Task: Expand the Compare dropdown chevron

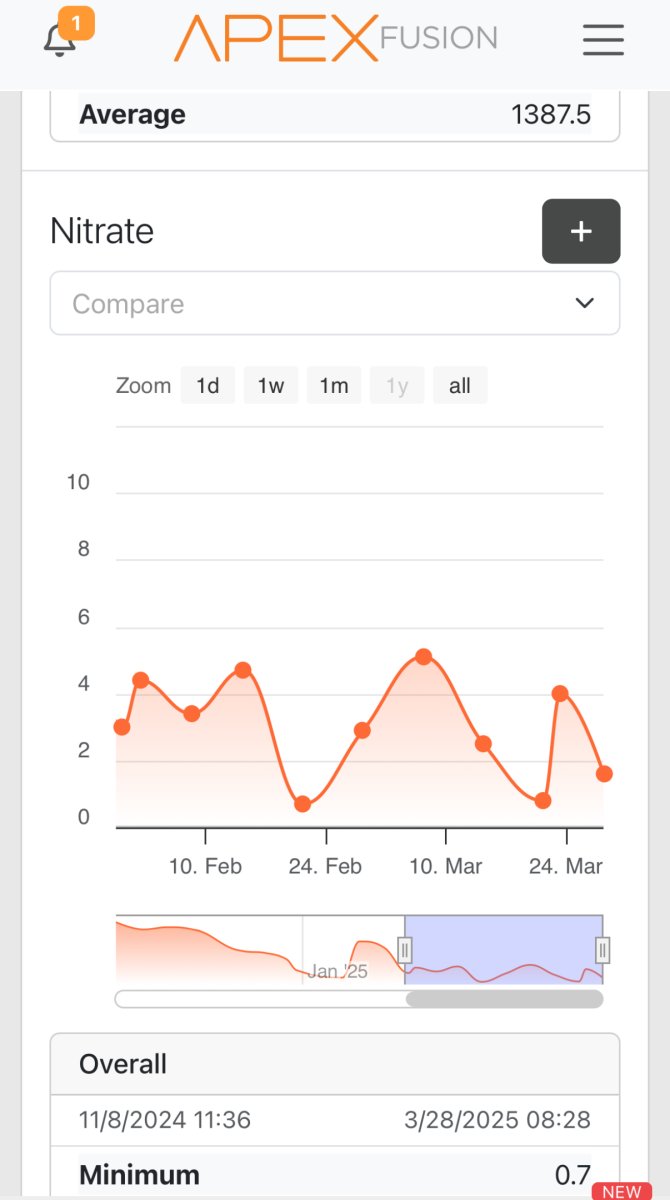Action: point(585,303)
